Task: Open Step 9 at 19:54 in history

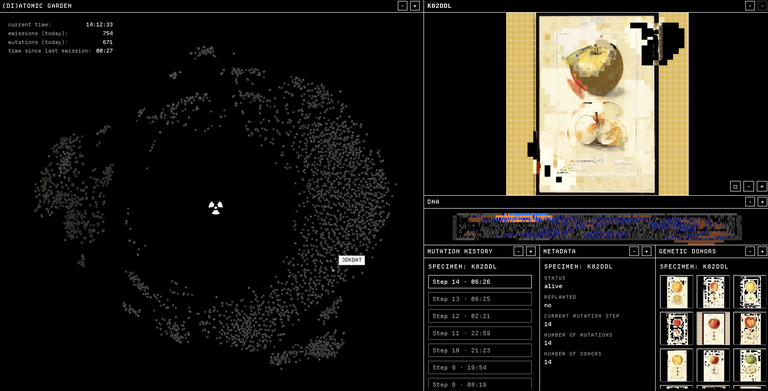Action: [x=480, y=367]
